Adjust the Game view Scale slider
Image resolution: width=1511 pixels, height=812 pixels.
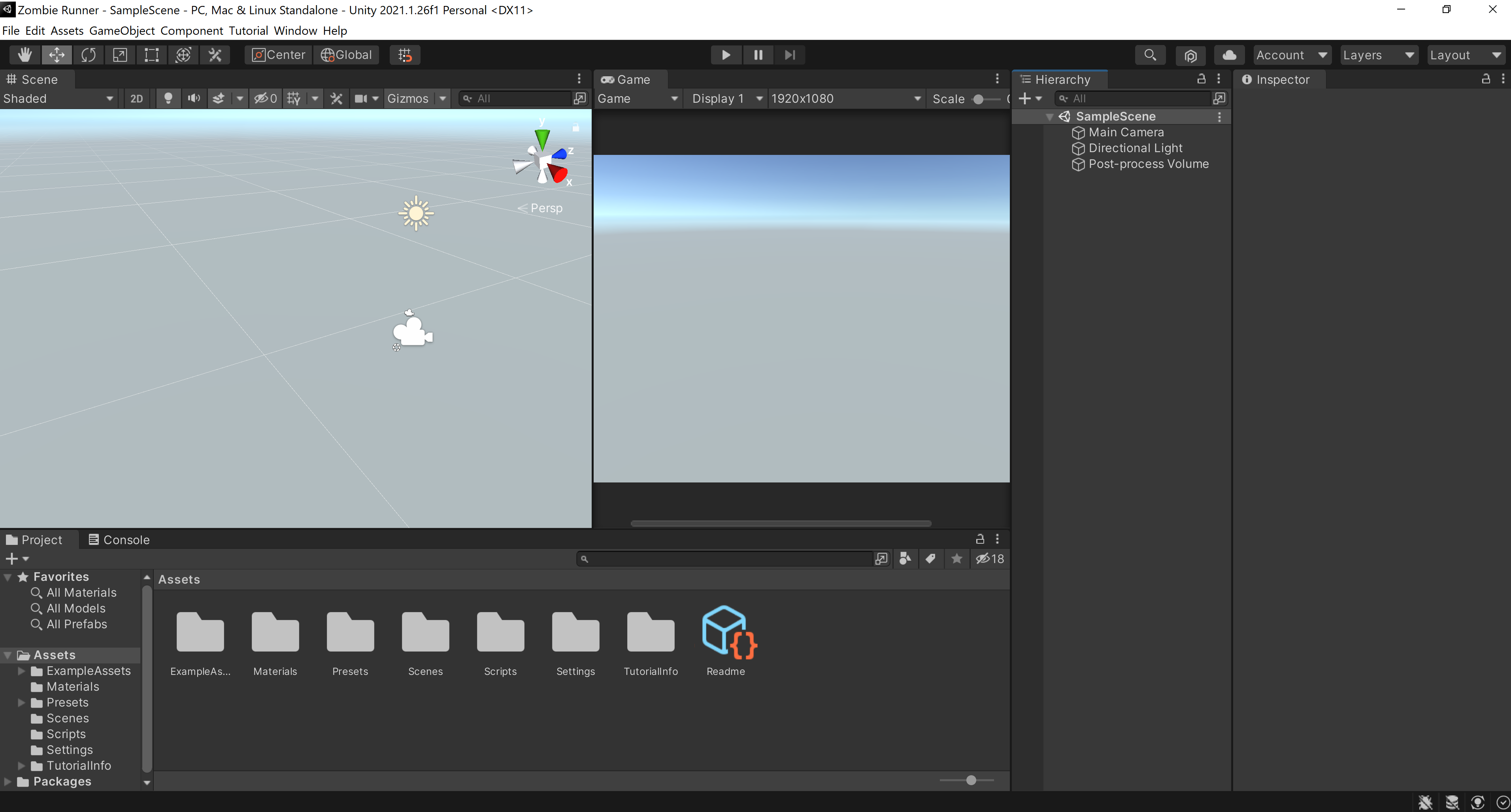point(978,99)
